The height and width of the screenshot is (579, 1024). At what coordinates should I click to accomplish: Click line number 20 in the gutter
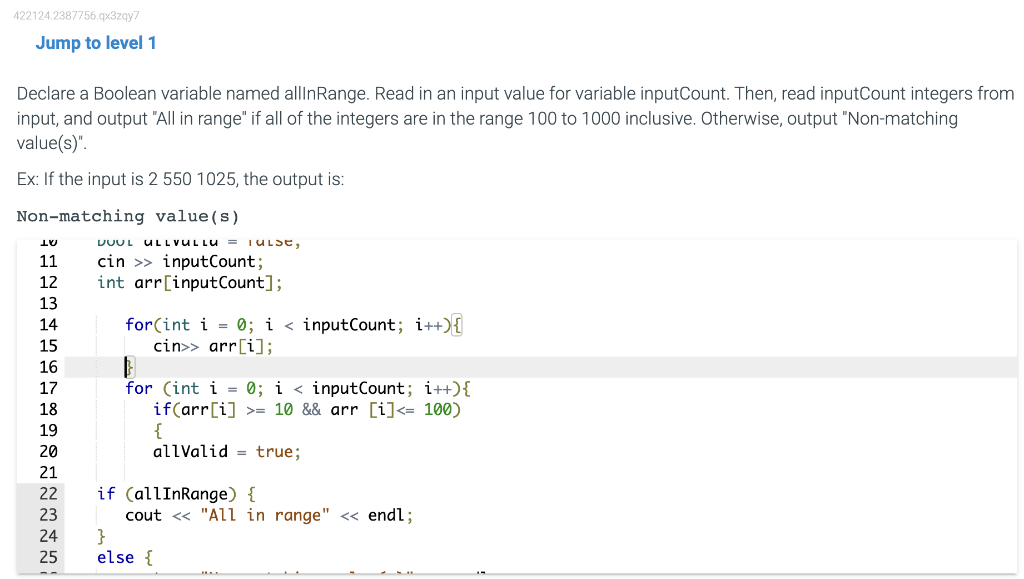(x=48, y=451)
